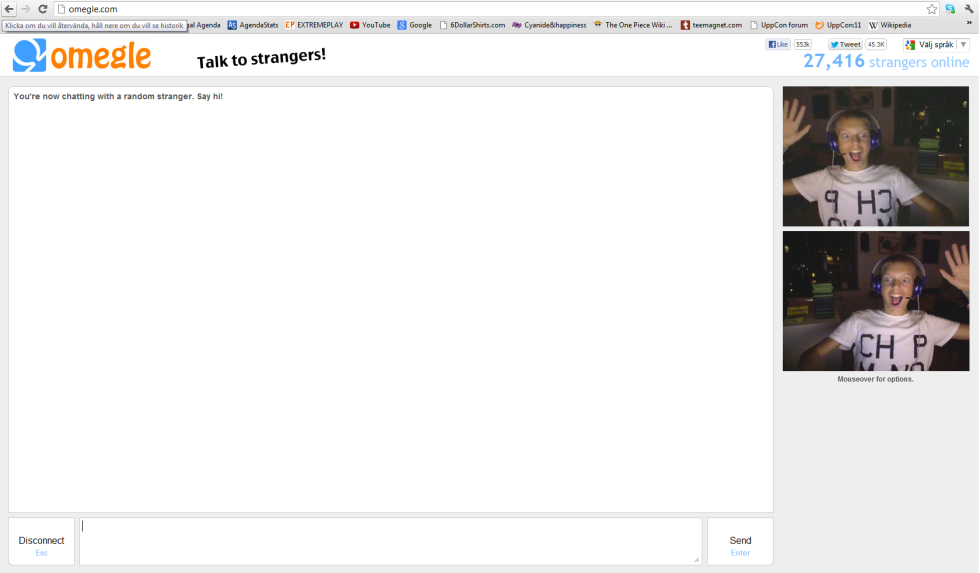This screenshot has height=573, width=980.
Task: Click your own bottom webcam video
Action: (875, 301)
